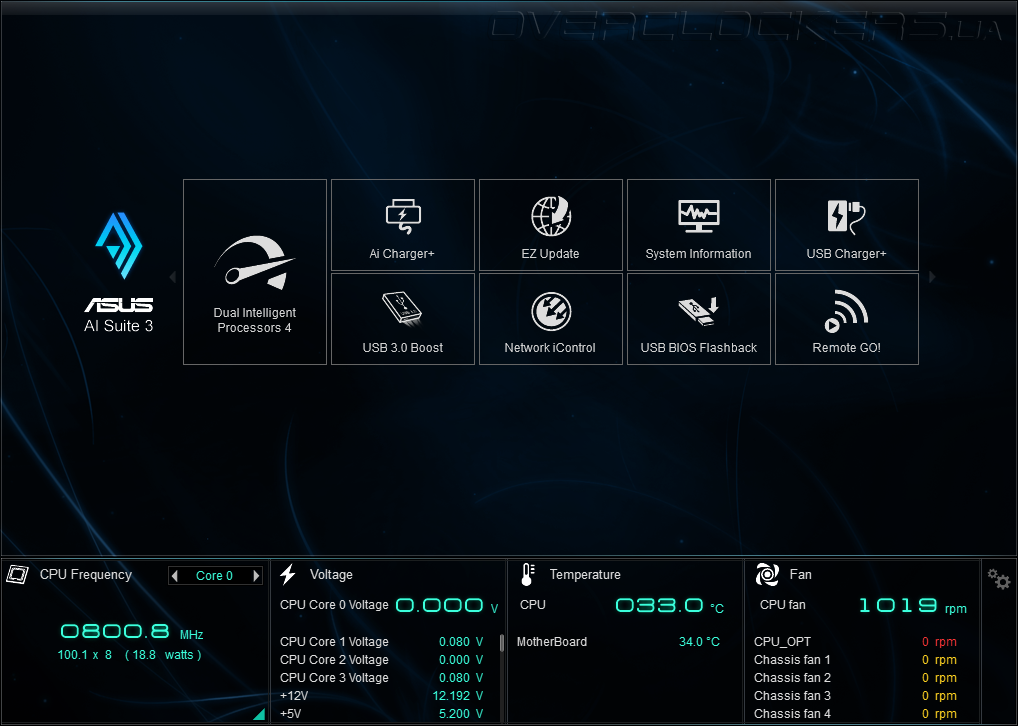Open the Ai Charger+ tile

pyautogui.click(x=403, y=225)
